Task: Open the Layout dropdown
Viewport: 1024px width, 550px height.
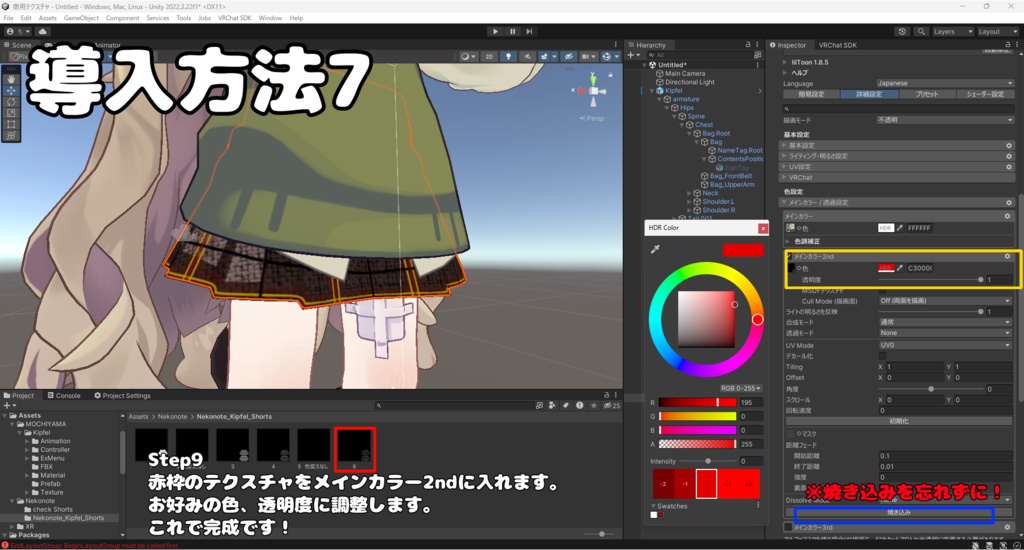Action: click(997, 31)
